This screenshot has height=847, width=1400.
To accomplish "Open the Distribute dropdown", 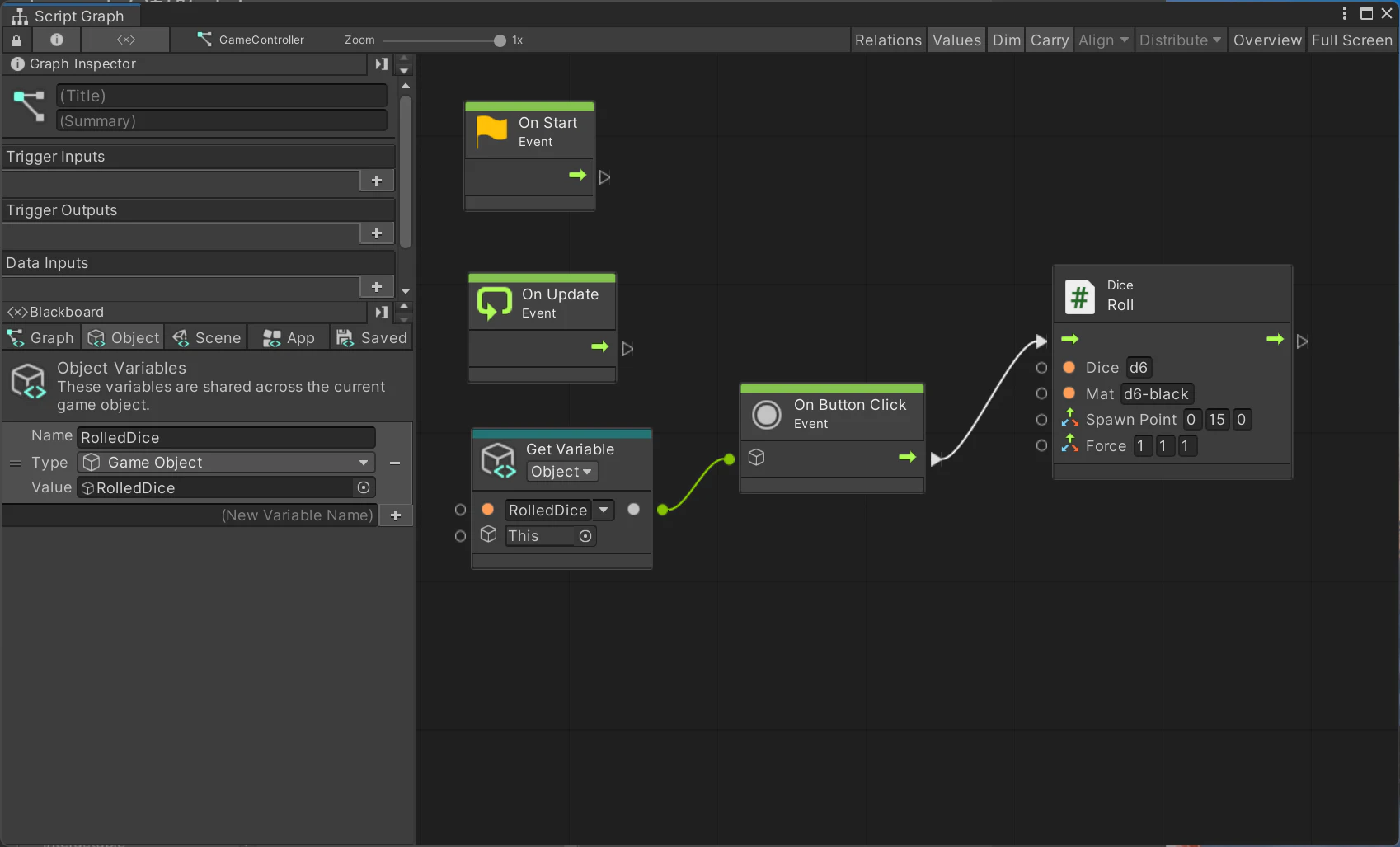I will coord(1180,40).
